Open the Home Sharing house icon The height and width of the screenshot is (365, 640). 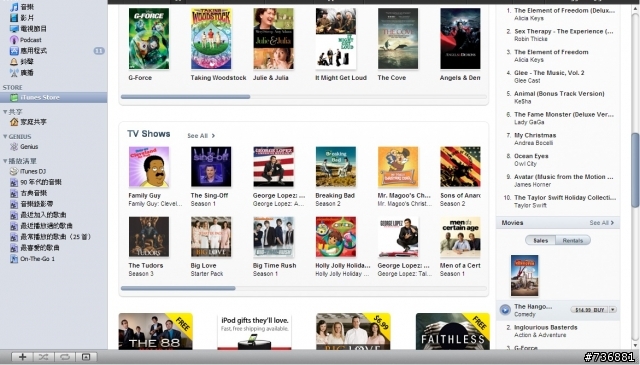14,122
